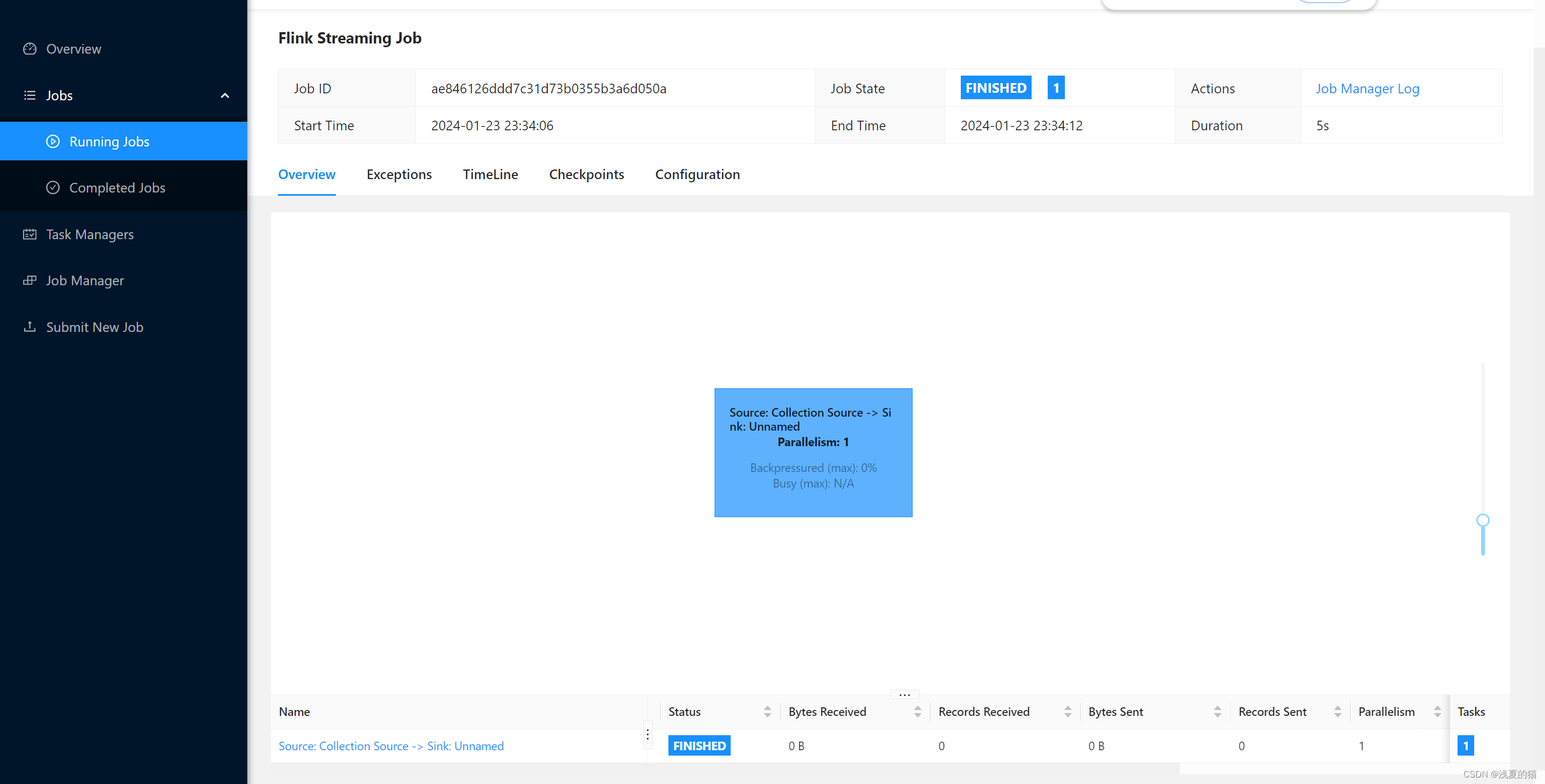Click Source: Collection Source sink link

click(391, 745)
